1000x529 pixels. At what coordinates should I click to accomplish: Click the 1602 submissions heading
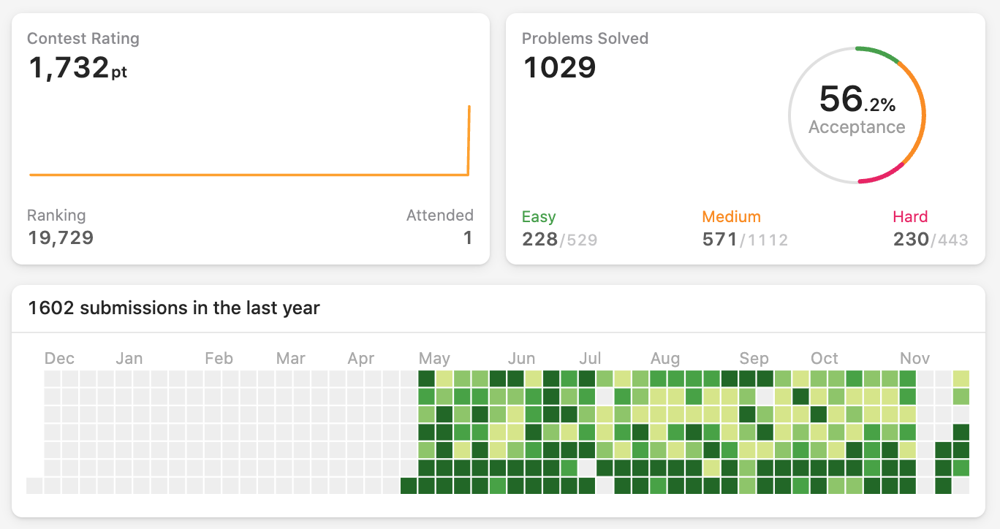[174, 308]
